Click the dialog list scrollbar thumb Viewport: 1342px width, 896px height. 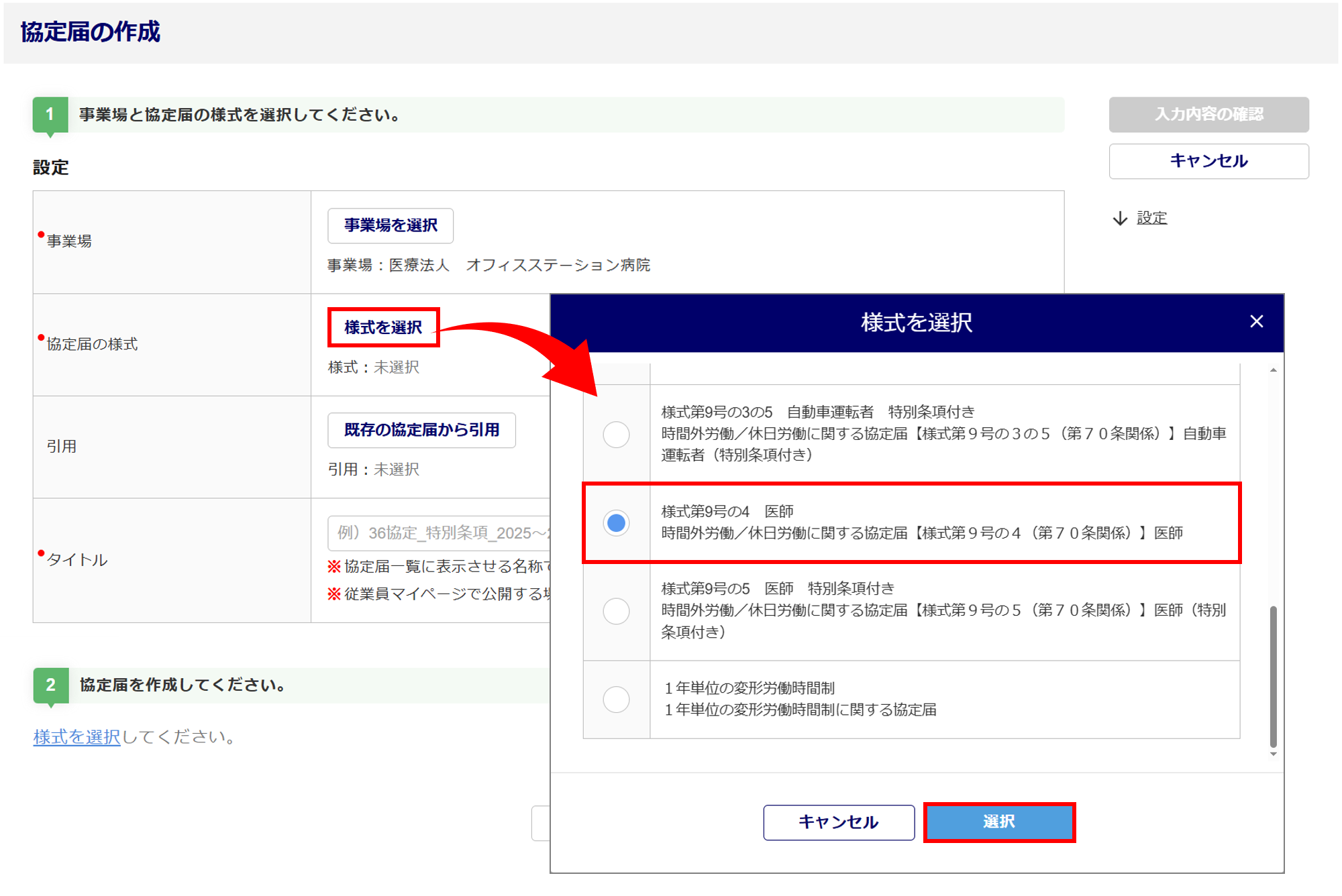(1273, 676)
